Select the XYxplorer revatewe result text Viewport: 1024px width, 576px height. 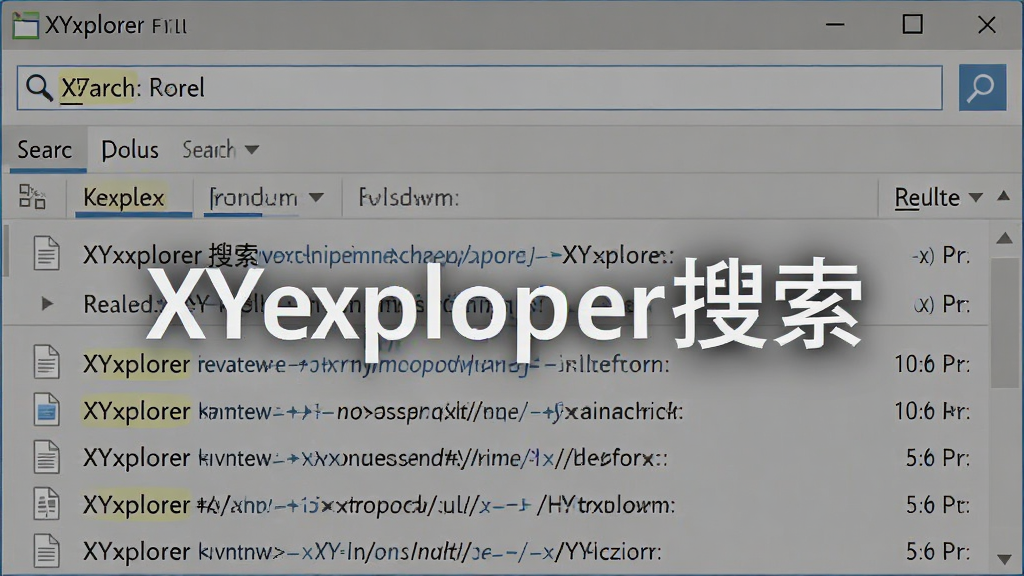pyautogui.click(x=376, y=364)
